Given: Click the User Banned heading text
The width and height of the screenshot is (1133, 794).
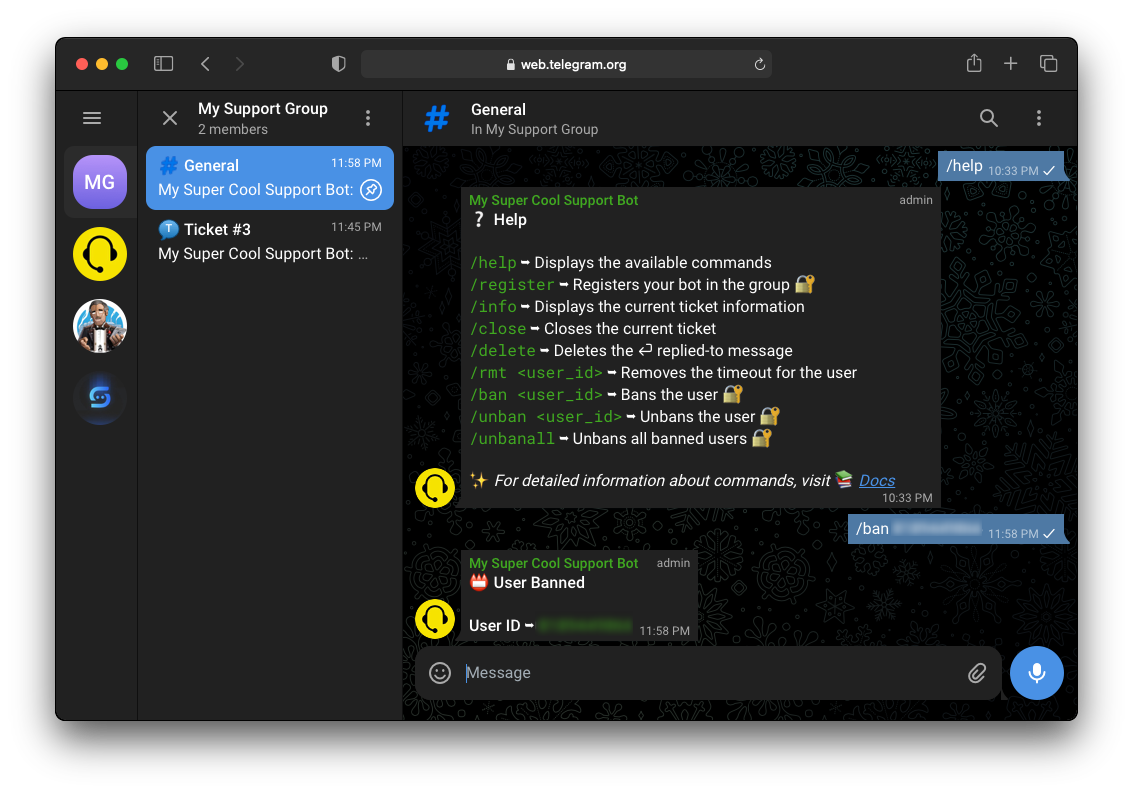Looking at the screenshot, I should [x=539, y=583].
